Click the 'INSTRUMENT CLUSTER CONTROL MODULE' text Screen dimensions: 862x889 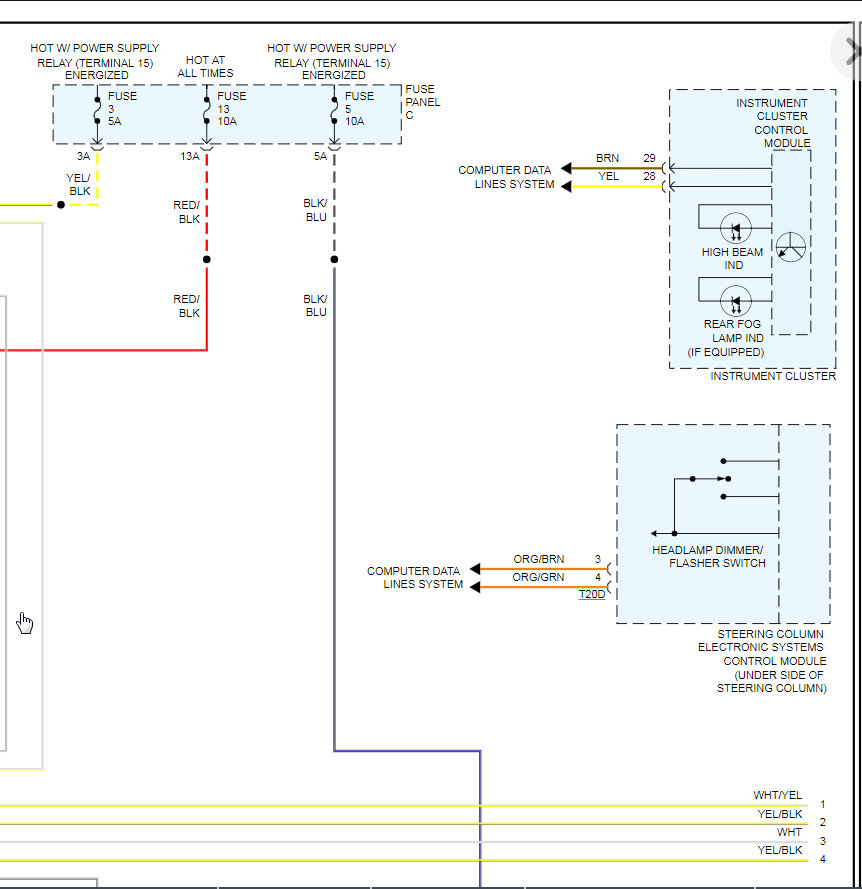pos(773,123)
